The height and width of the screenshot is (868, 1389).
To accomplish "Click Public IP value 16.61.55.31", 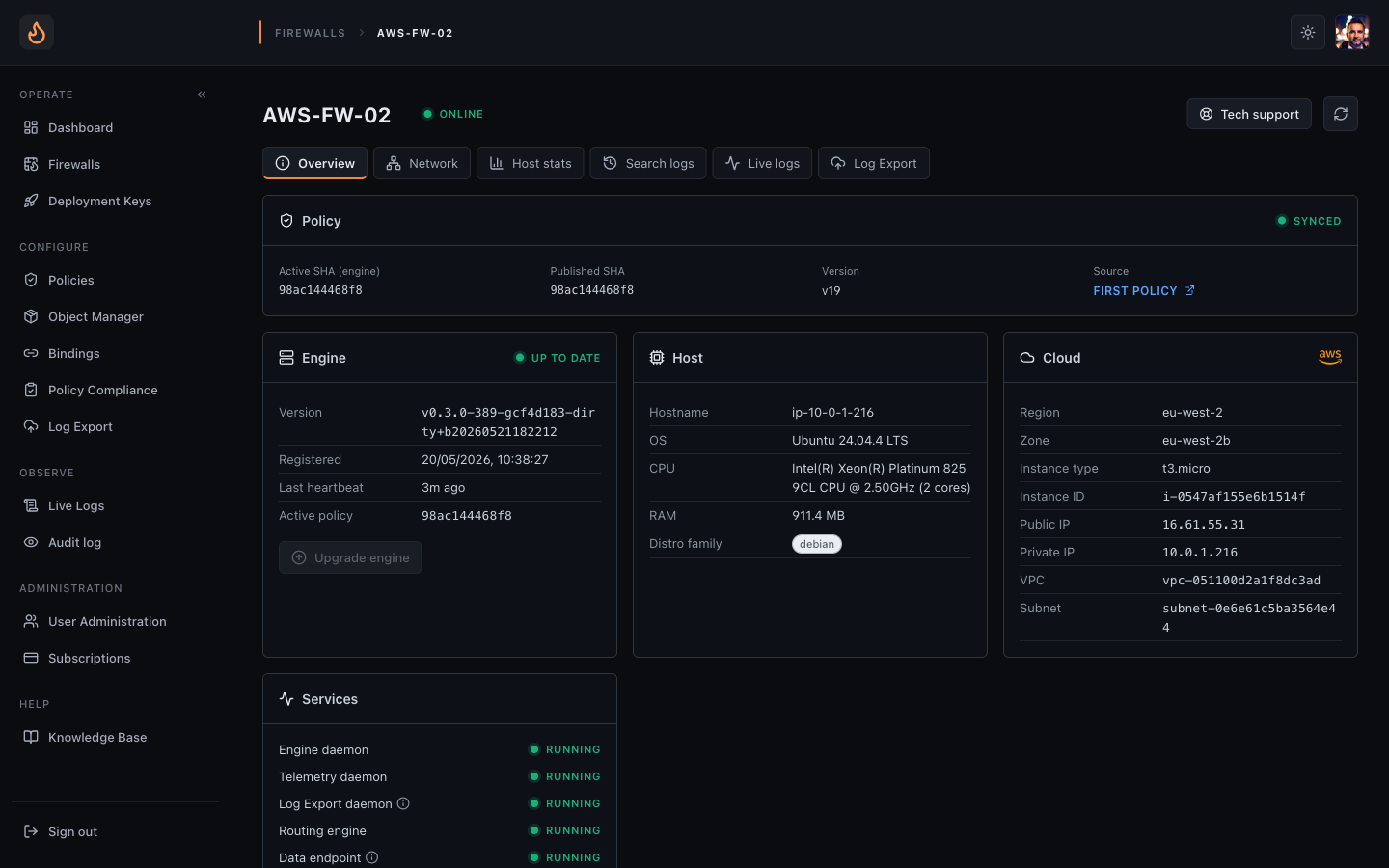I will coord(1204,525).
